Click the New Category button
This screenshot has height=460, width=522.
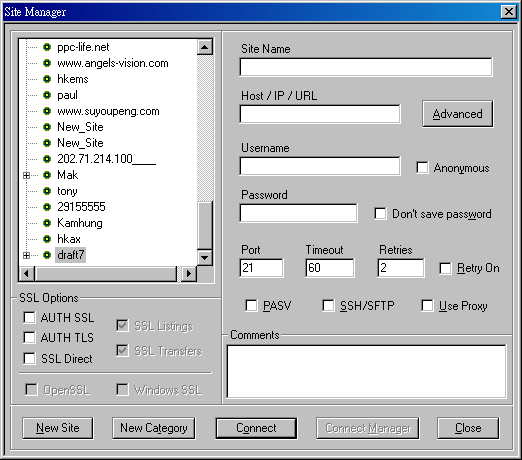154,428
